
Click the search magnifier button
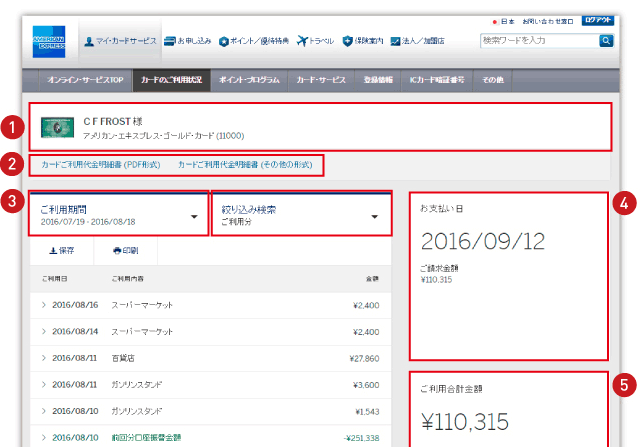[605, 41]
